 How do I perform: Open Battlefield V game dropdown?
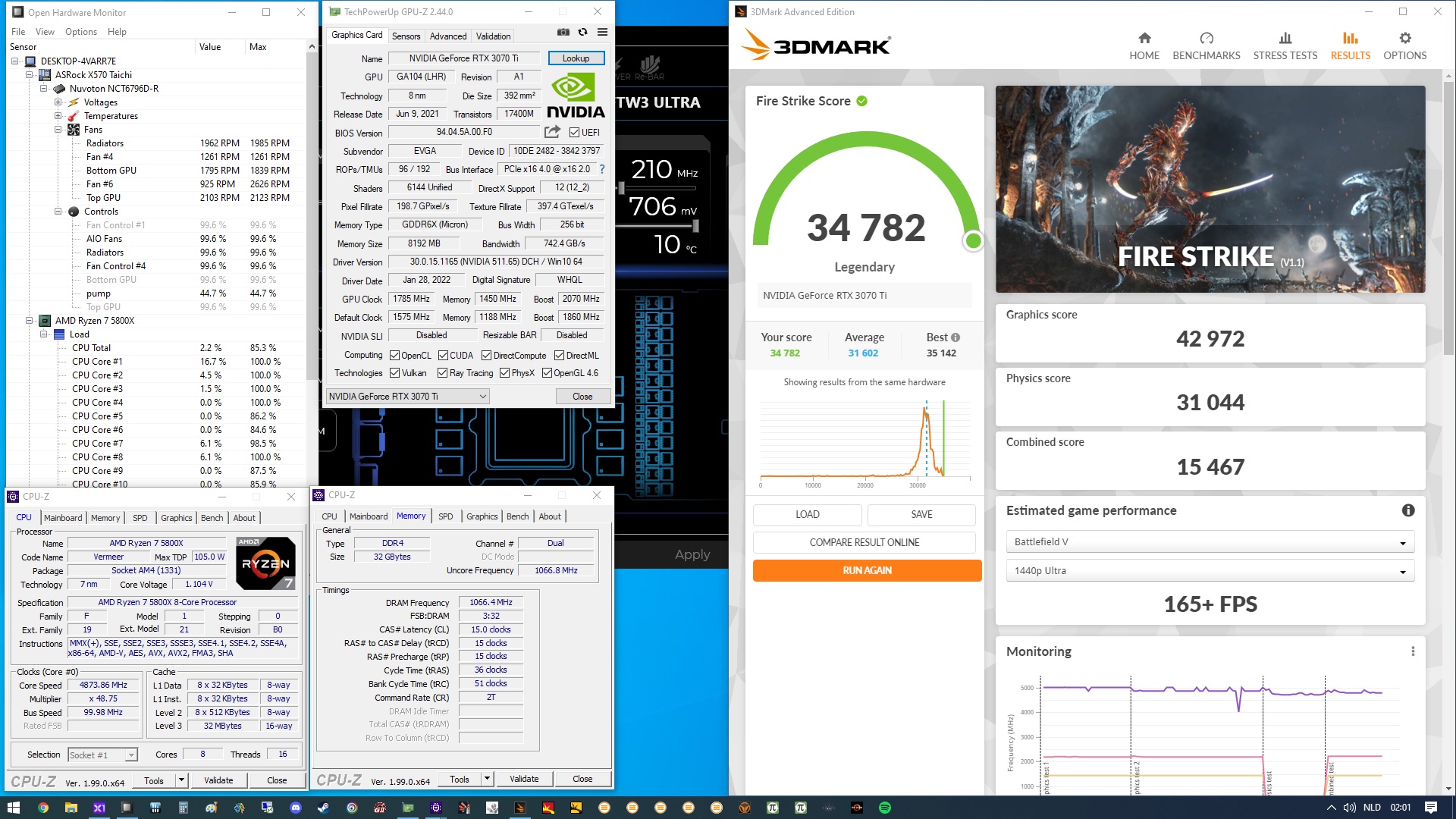1210,542
